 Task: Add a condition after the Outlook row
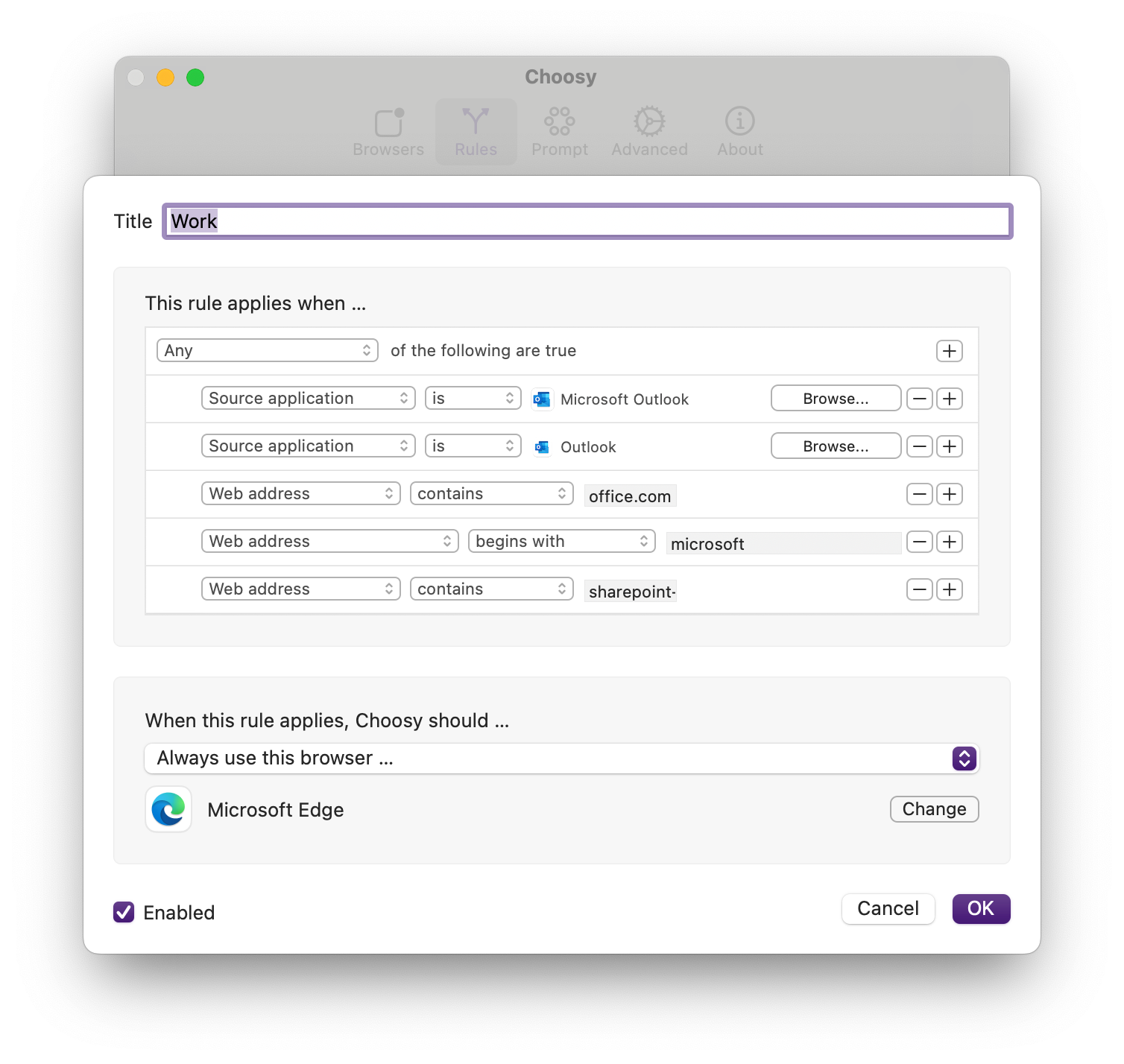click(x=950, y=446)
